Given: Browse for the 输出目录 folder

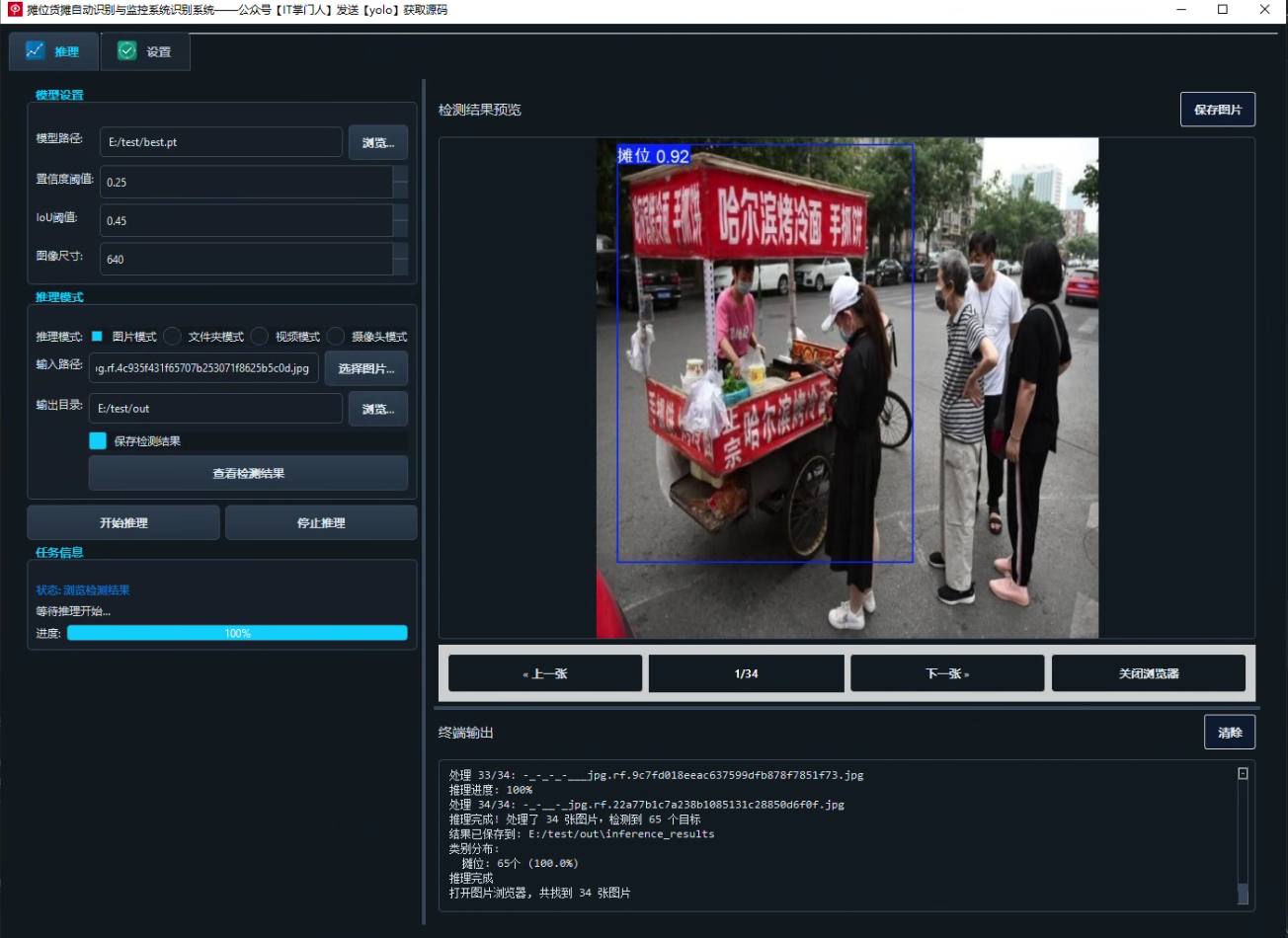Looking at the screenshot, I should [x=378, y=408].
